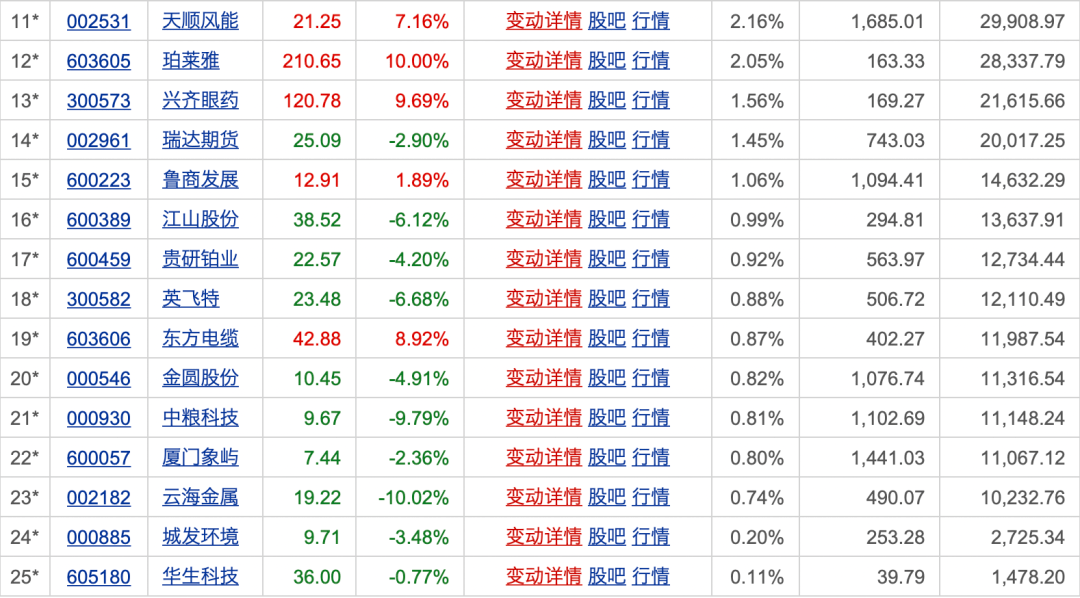The width and height of the screenshot is (1080, 598).
Task: Click stock code 000930
Action: coord(98,418)
